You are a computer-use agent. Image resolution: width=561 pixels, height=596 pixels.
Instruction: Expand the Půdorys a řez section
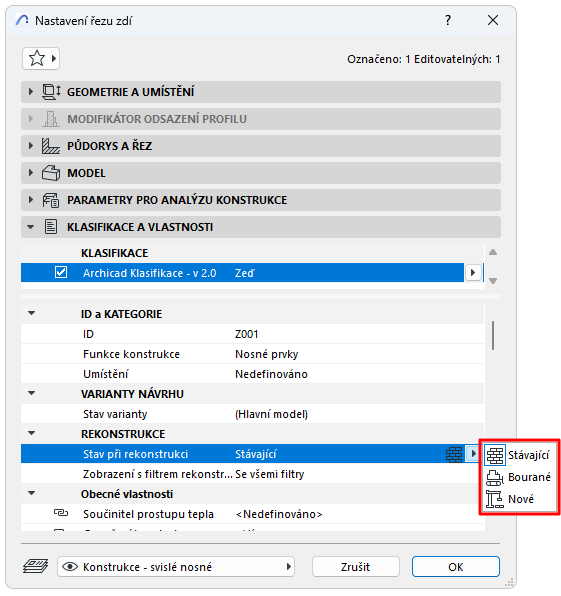(x=31, y=146)
